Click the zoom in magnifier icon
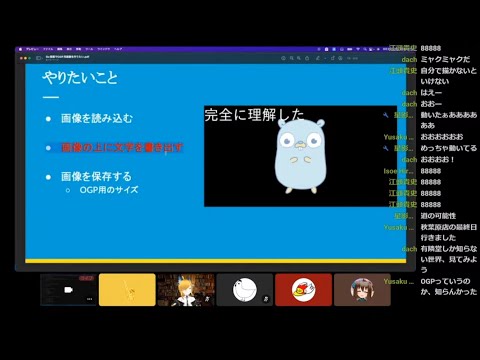480x360 pixels. (x=299, y=58)
